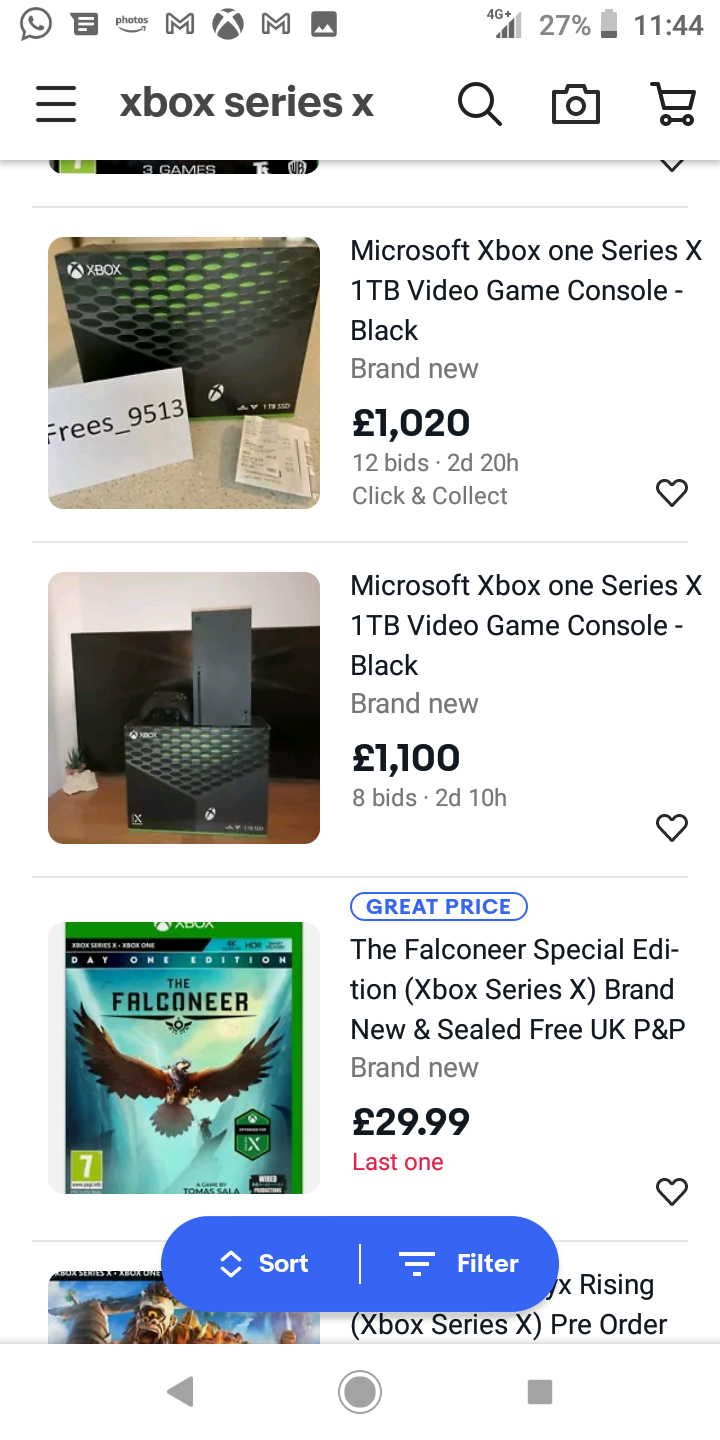The width and height of the screenshot is (720, 1440).
Task: Open the £1,020 Xbox Series X listing title
Action: coord(526,290)
